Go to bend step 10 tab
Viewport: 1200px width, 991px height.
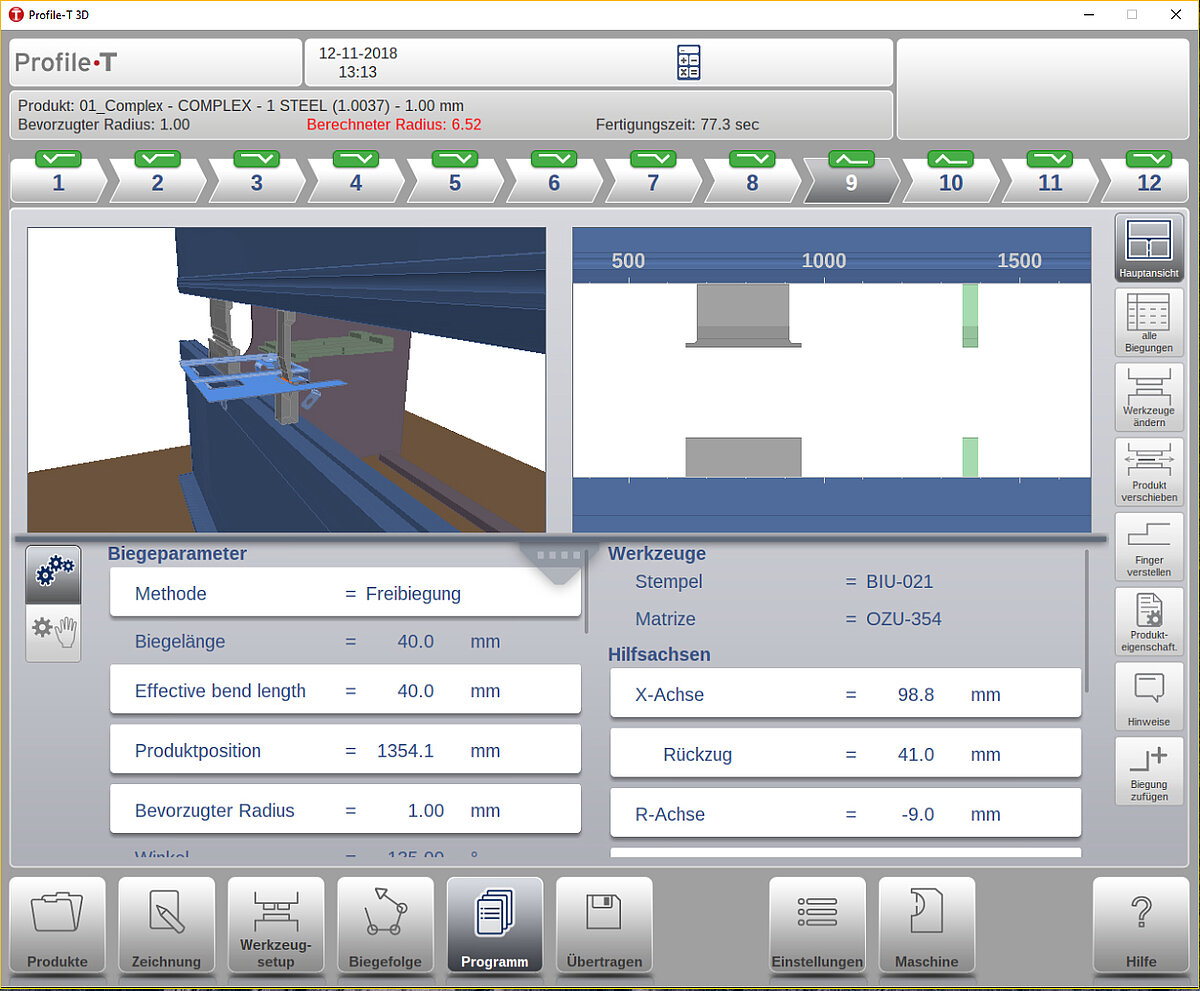tap(950, 183)
